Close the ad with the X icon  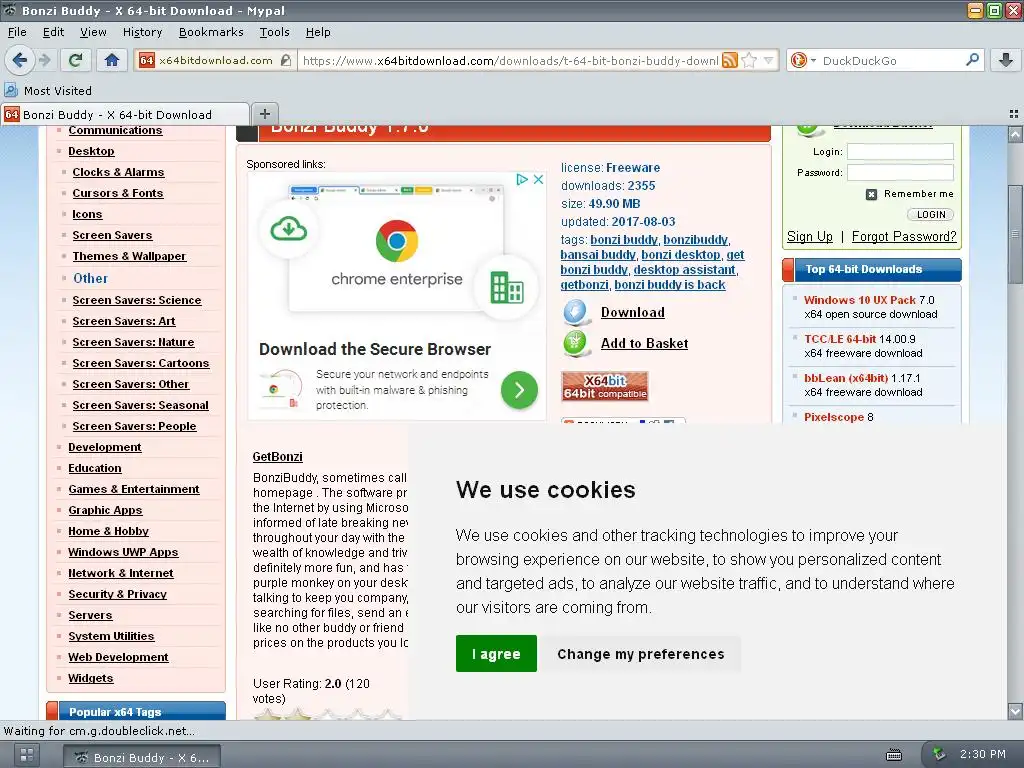[539, 179]
